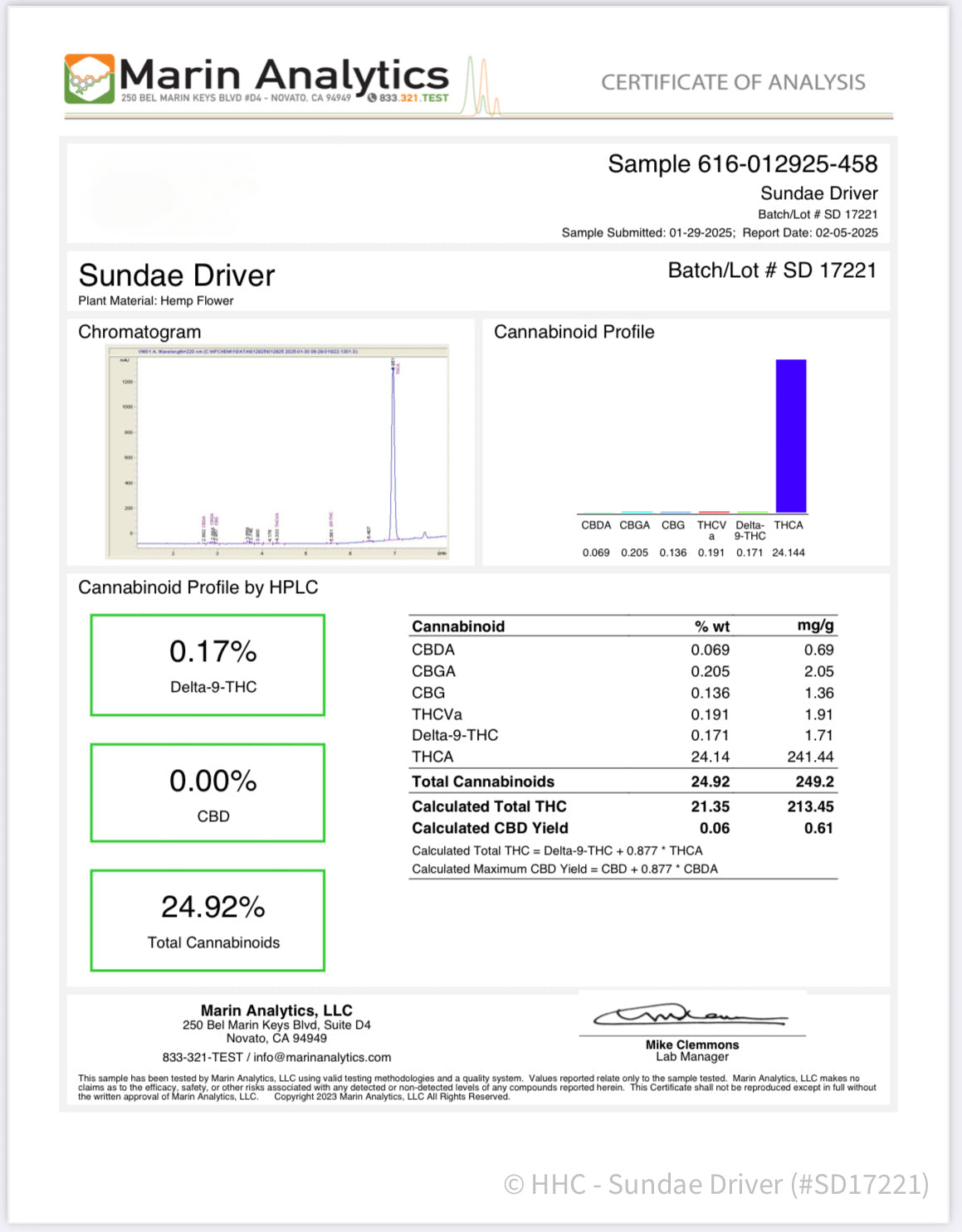Open the Chromatogram plot image
Viewport: 962px width, 1232px height.
tap(277, 451)
